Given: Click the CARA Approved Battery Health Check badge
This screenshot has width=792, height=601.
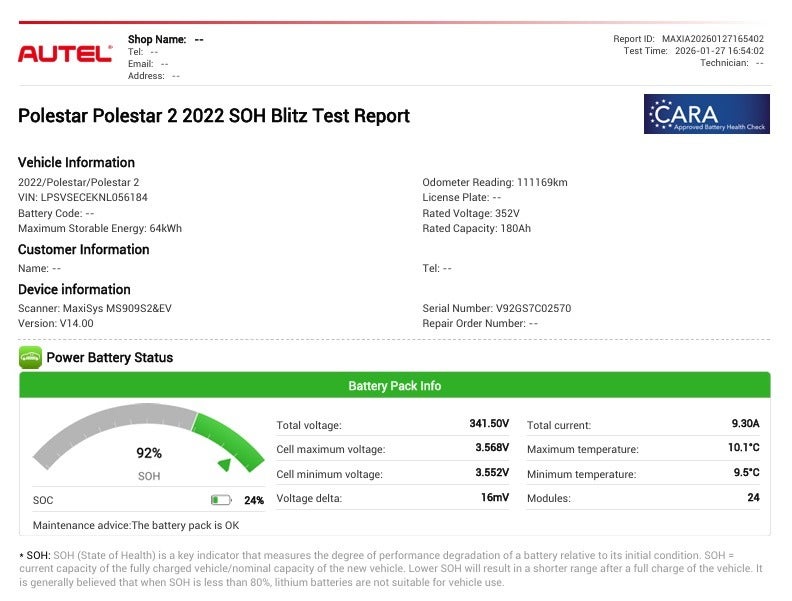Looking at the screenshot, I should pos(706,114).
